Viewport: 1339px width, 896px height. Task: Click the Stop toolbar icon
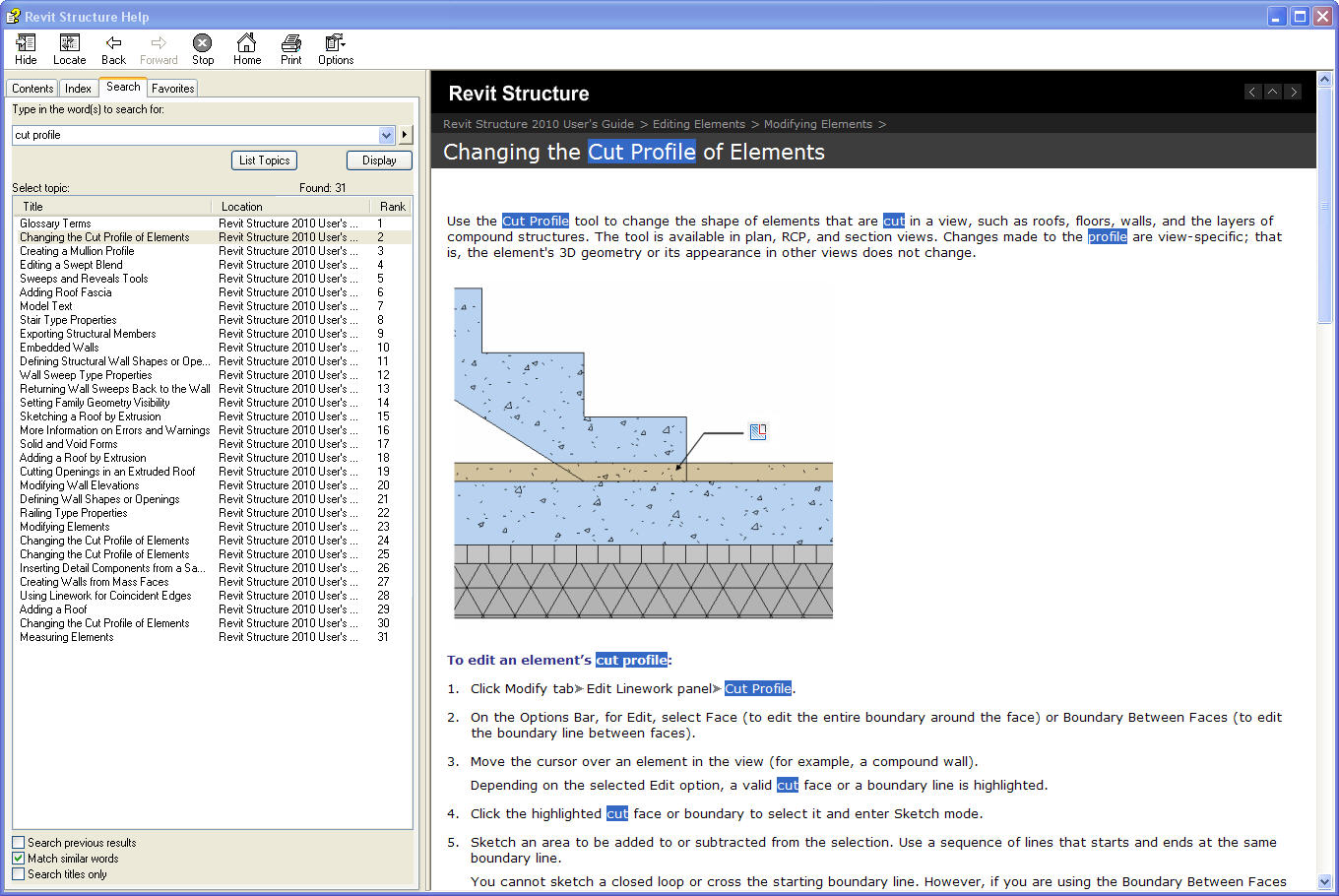pos(203,49)
